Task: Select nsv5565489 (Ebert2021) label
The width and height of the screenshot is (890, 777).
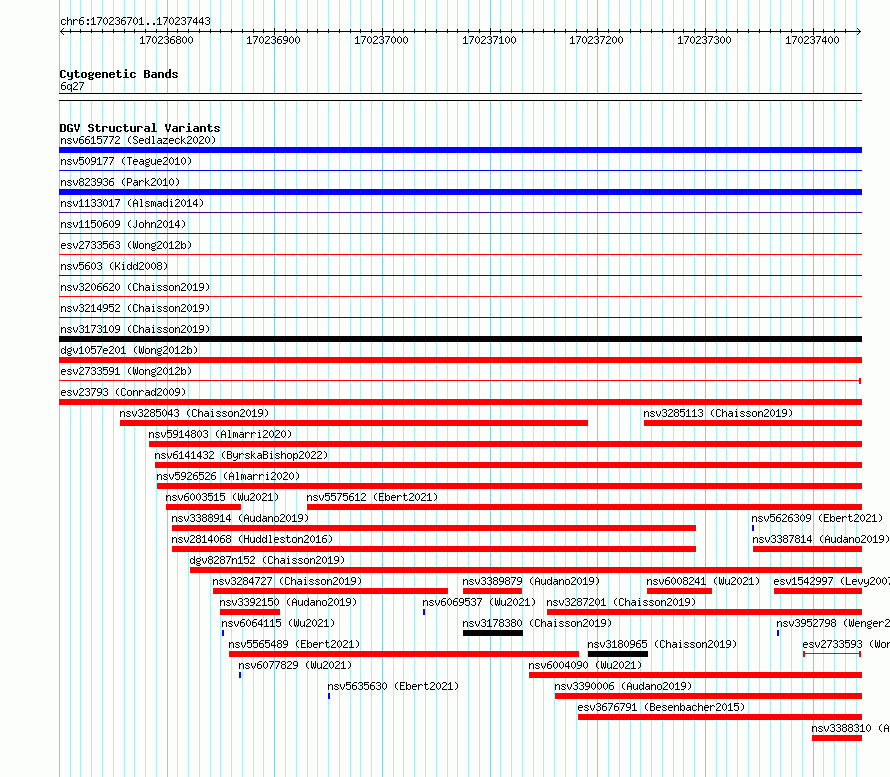Action: 294,644
